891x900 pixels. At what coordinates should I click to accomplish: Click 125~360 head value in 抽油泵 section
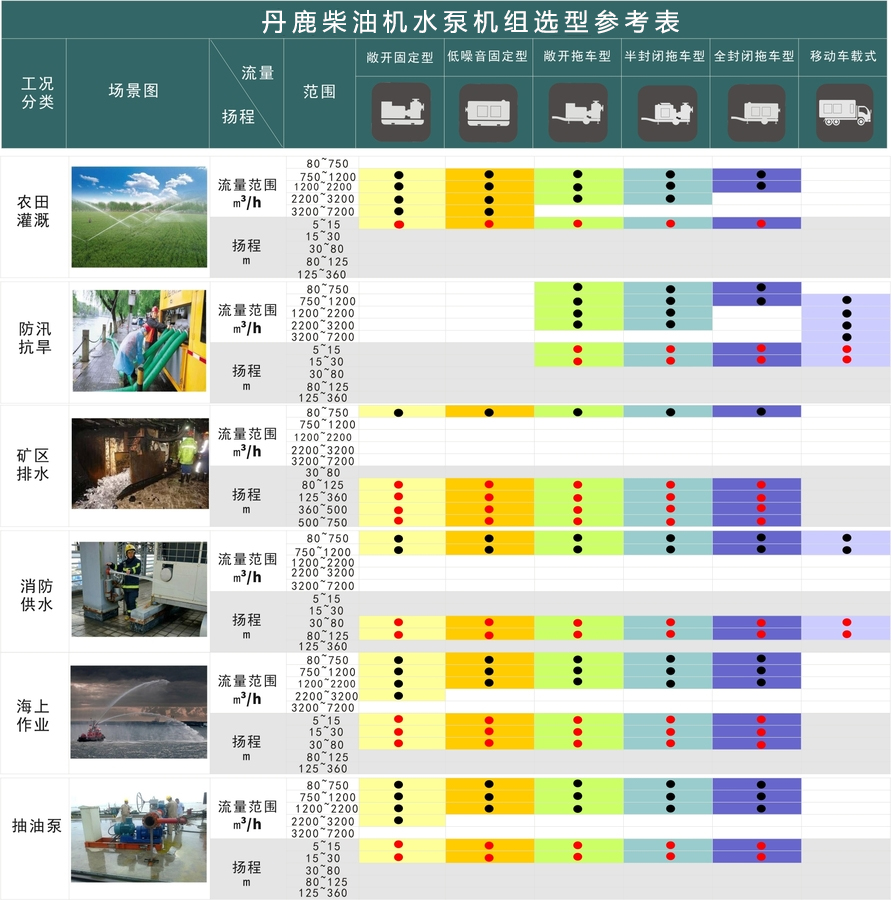tap(323, 893)
